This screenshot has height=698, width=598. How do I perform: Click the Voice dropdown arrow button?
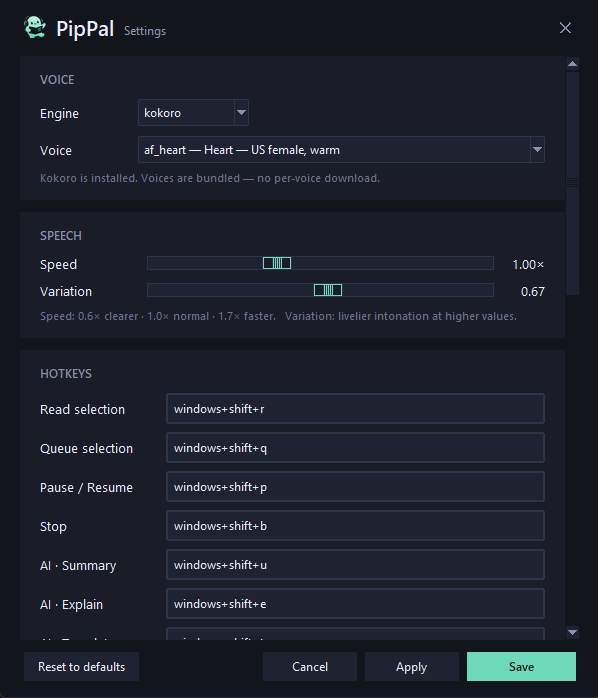(x=537, y=150)
